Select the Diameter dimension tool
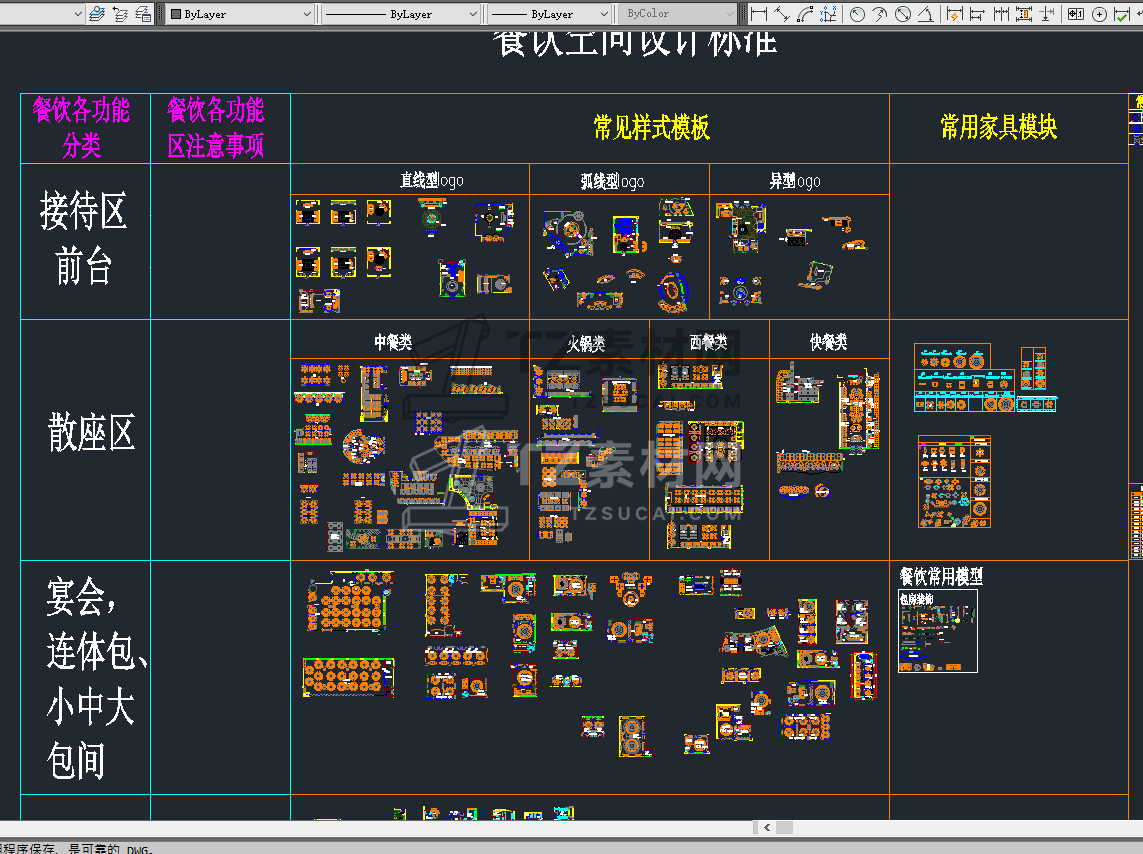Screen dimensions: 1143x854 902,13
